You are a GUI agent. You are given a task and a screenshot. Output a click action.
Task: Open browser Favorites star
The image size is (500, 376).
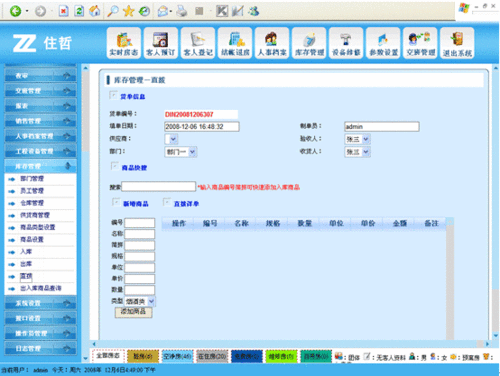128,11
